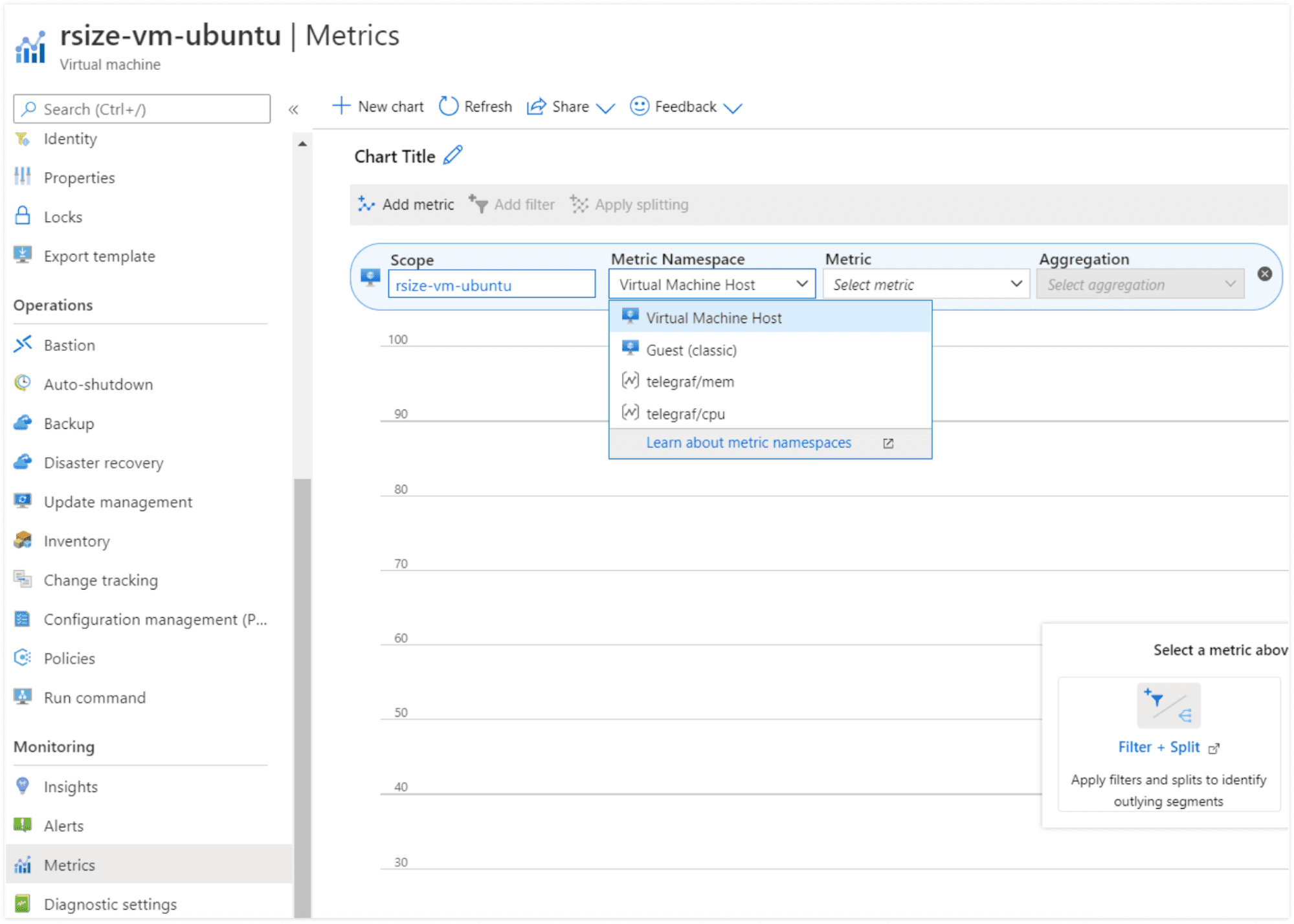The width and height of the screenshot is (1294, 924).
Task: Click the pencil icon next to Chart Title
Action: (x=452, y=155)
